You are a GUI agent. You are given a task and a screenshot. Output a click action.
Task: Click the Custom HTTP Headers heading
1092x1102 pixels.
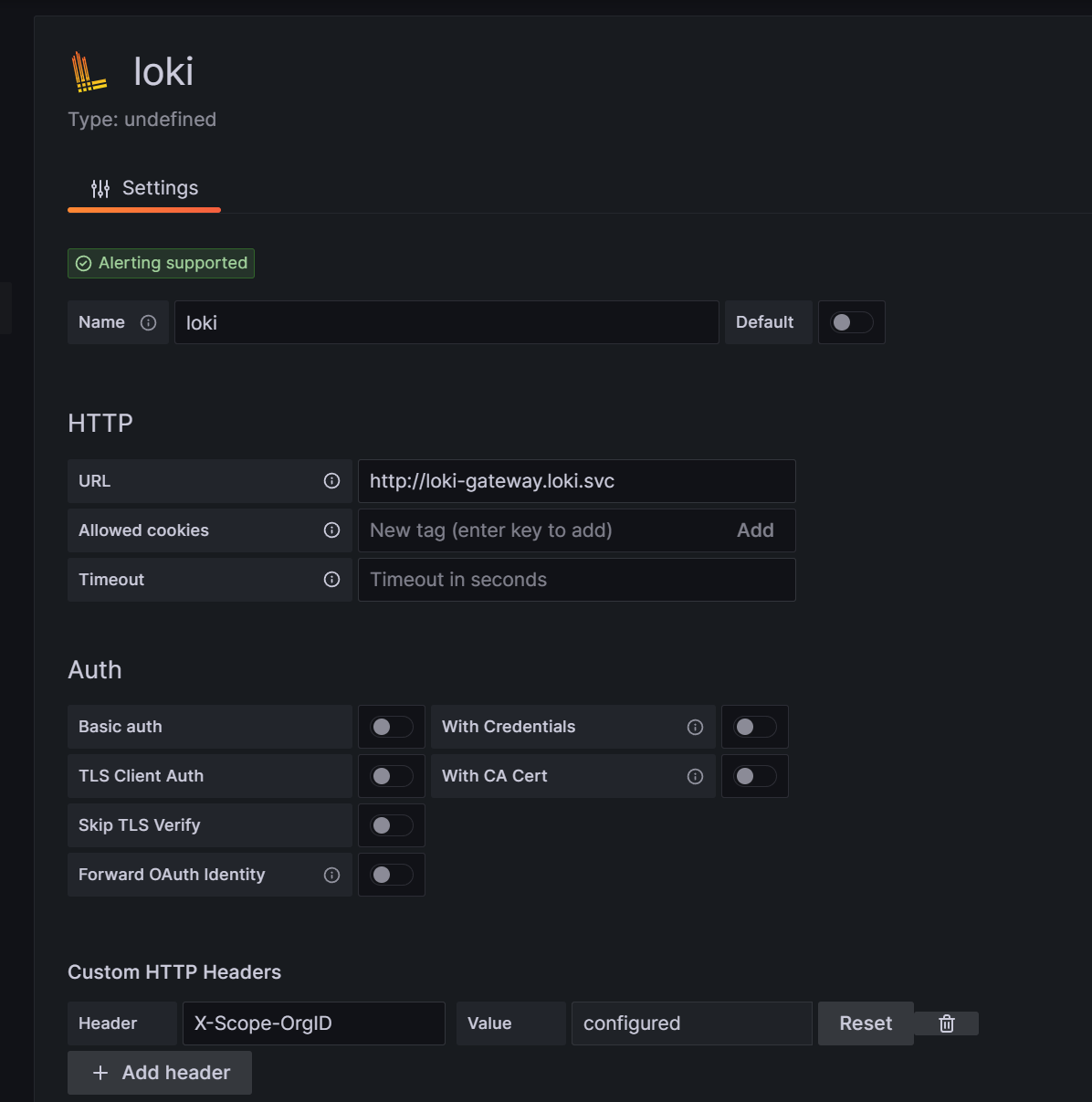click(174, 972)
